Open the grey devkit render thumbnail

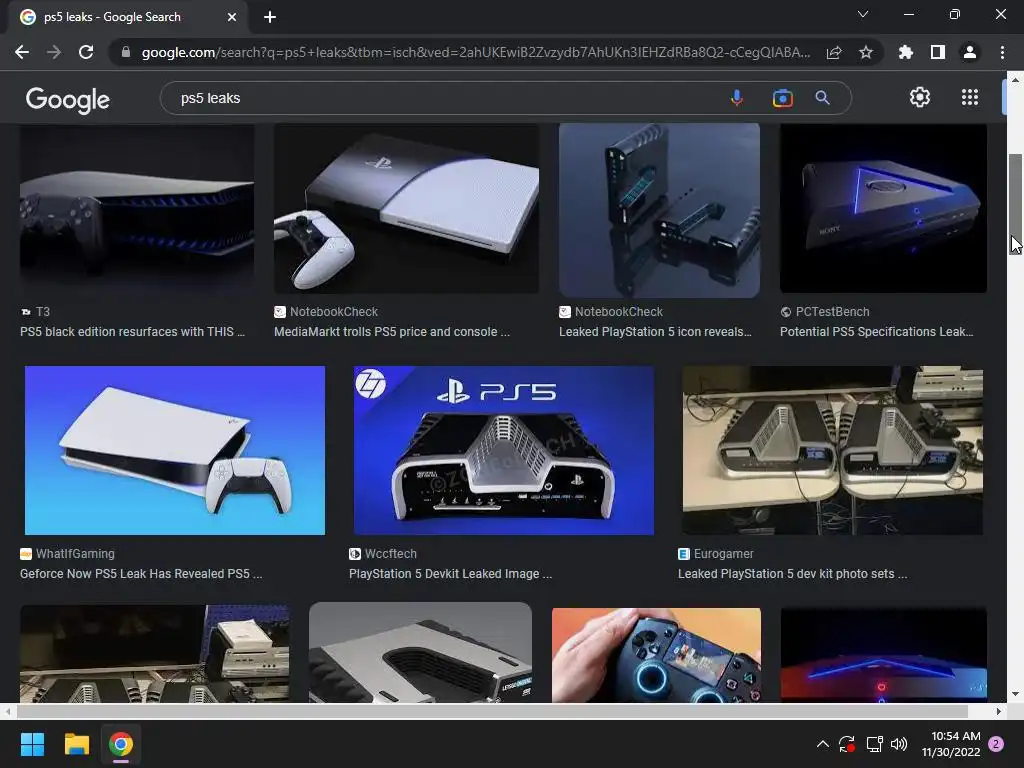[421, 652]
